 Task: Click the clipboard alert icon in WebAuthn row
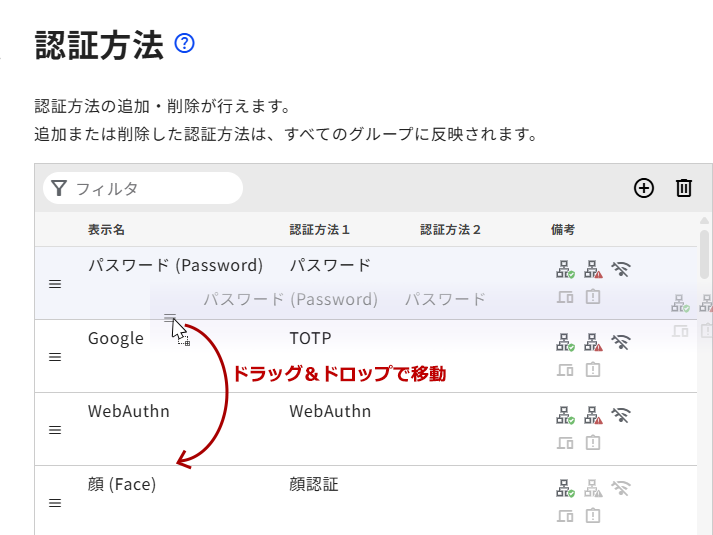593,443
